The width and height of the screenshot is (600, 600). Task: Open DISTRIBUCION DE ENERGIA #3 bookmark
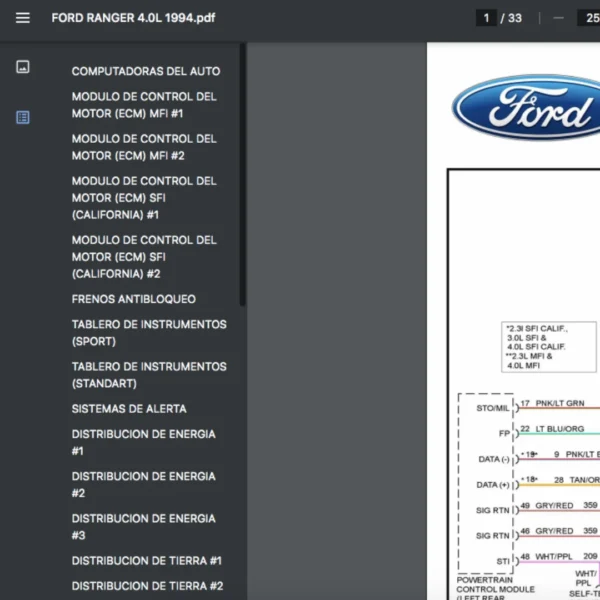pyautogui.click(x=144, y=527)
